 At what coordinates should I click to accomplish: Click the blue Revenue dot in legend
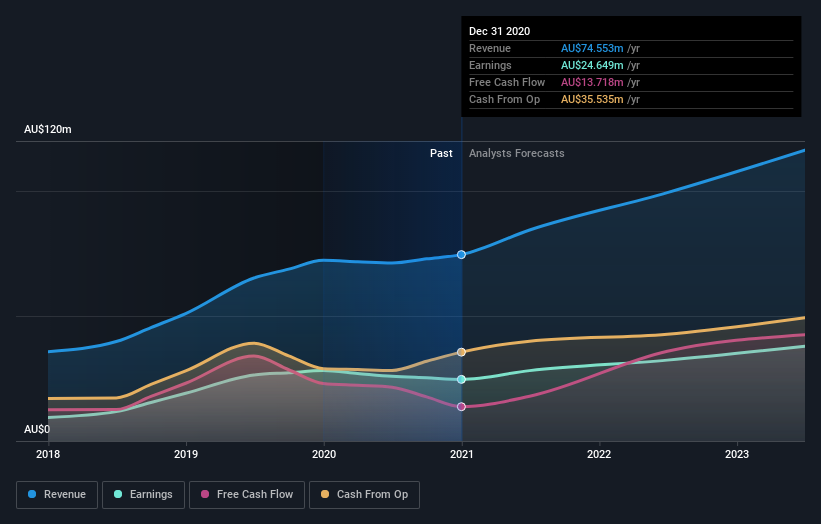(x=32, y=494)
